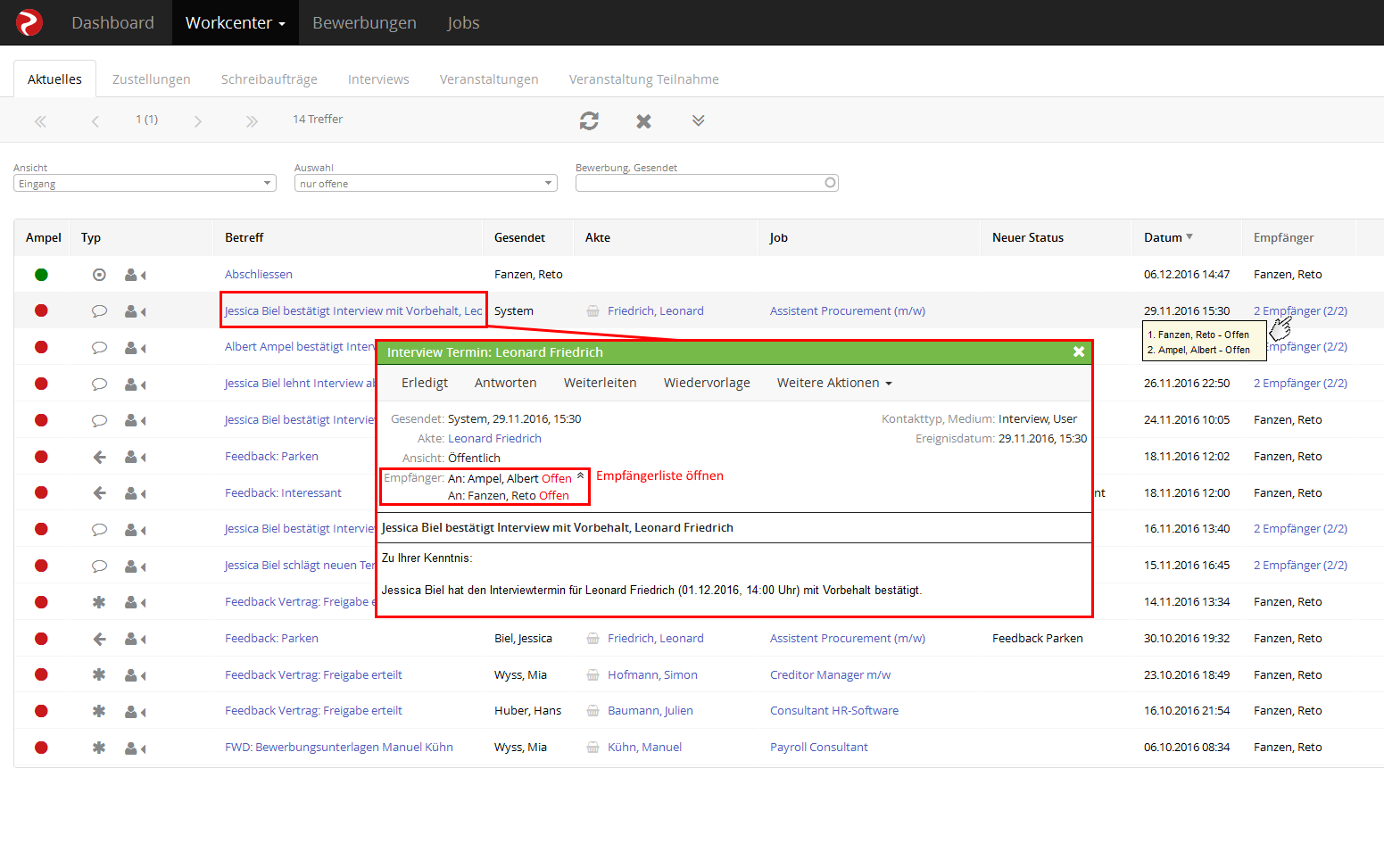
Task: Click Antworten in the interview popup
Action: pos(506,383)
